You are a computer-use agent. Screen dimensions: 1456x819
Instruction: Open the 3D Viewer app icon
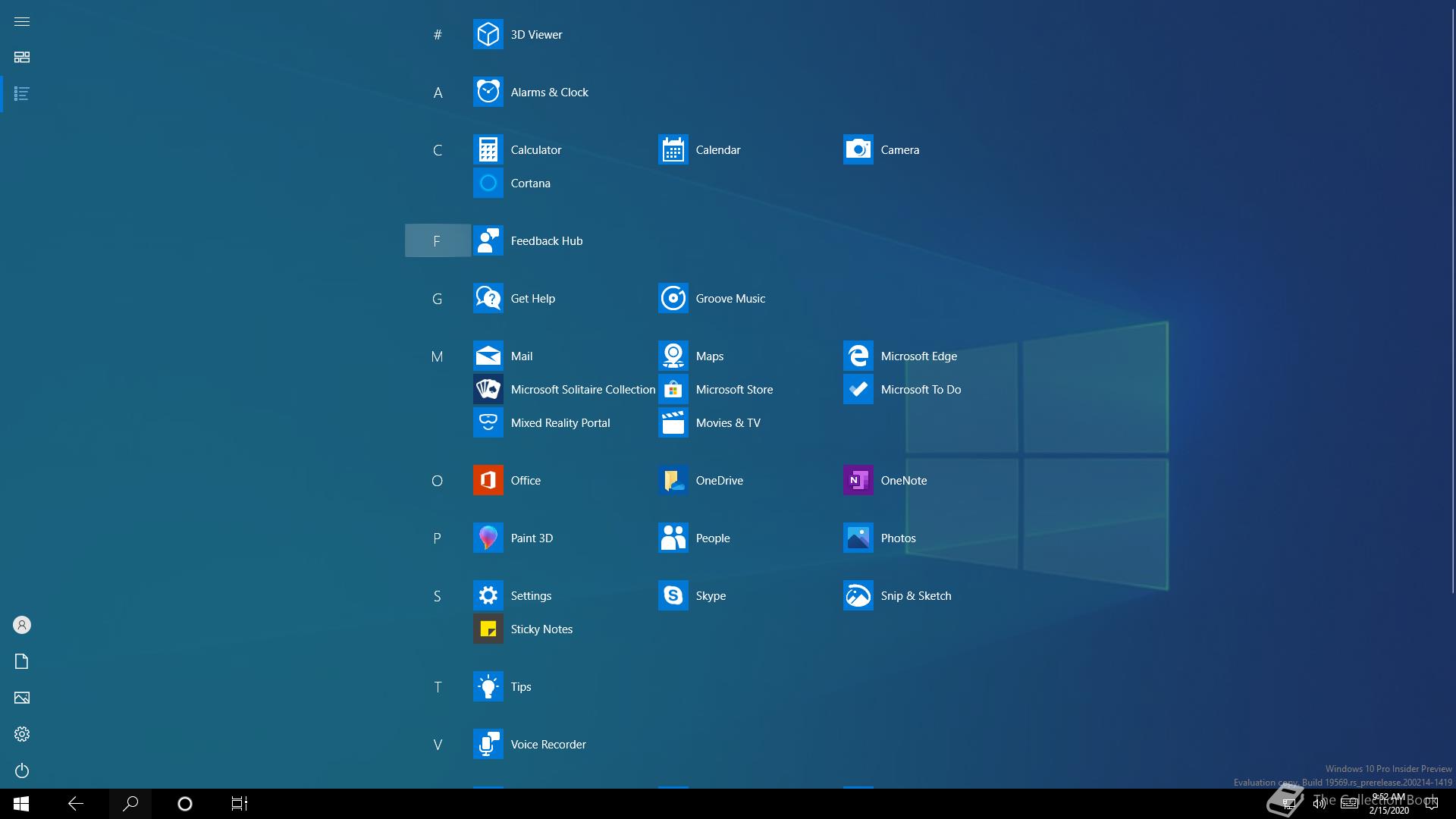pyautogui.click(x=488, y=34)
